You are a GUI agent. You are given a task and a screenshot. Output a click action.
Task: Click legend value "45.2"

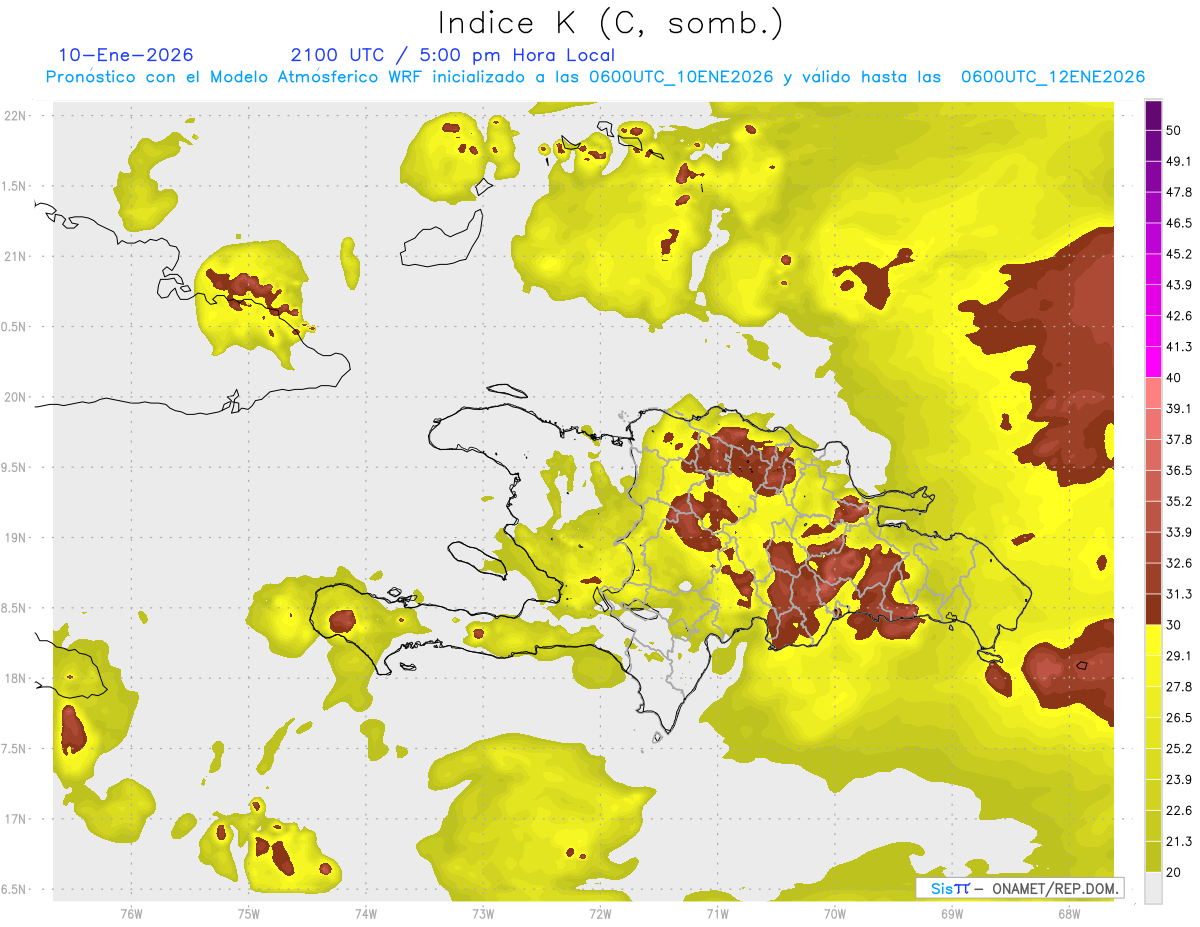(x=1179, y=255)
